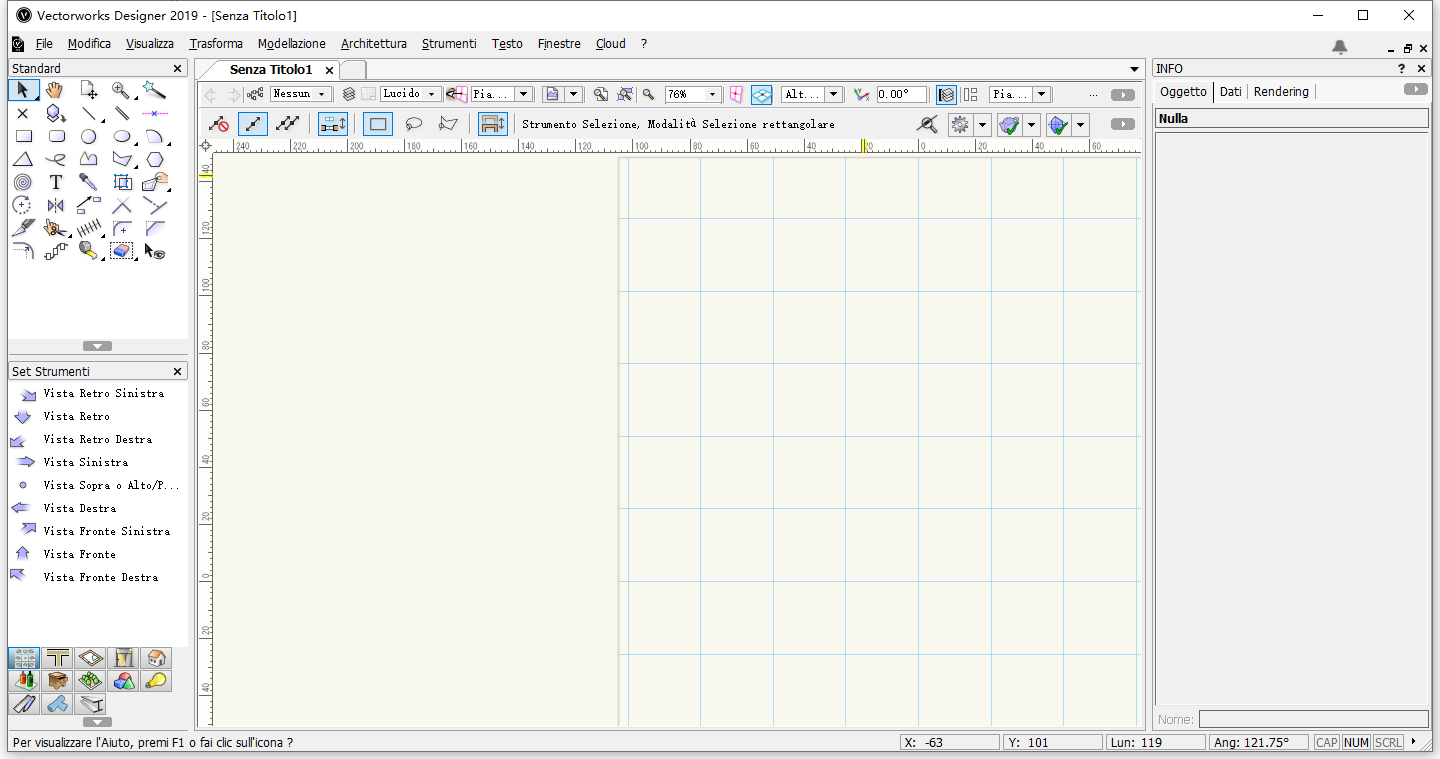
Task: Switch to the Dati tab
Action: 1231,91
